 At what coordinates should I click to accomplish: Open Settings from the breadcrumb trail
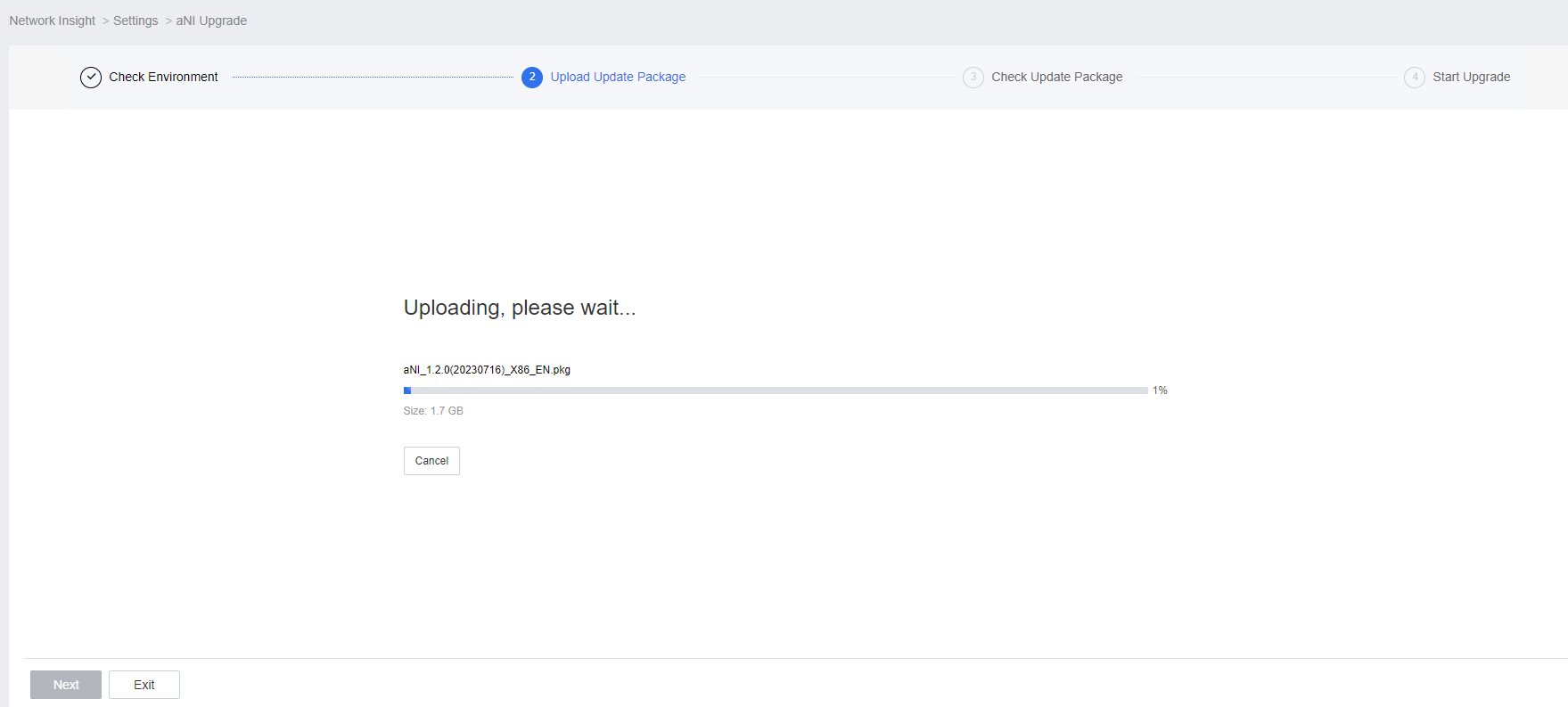pyautogui.click(x=135, y=21)
